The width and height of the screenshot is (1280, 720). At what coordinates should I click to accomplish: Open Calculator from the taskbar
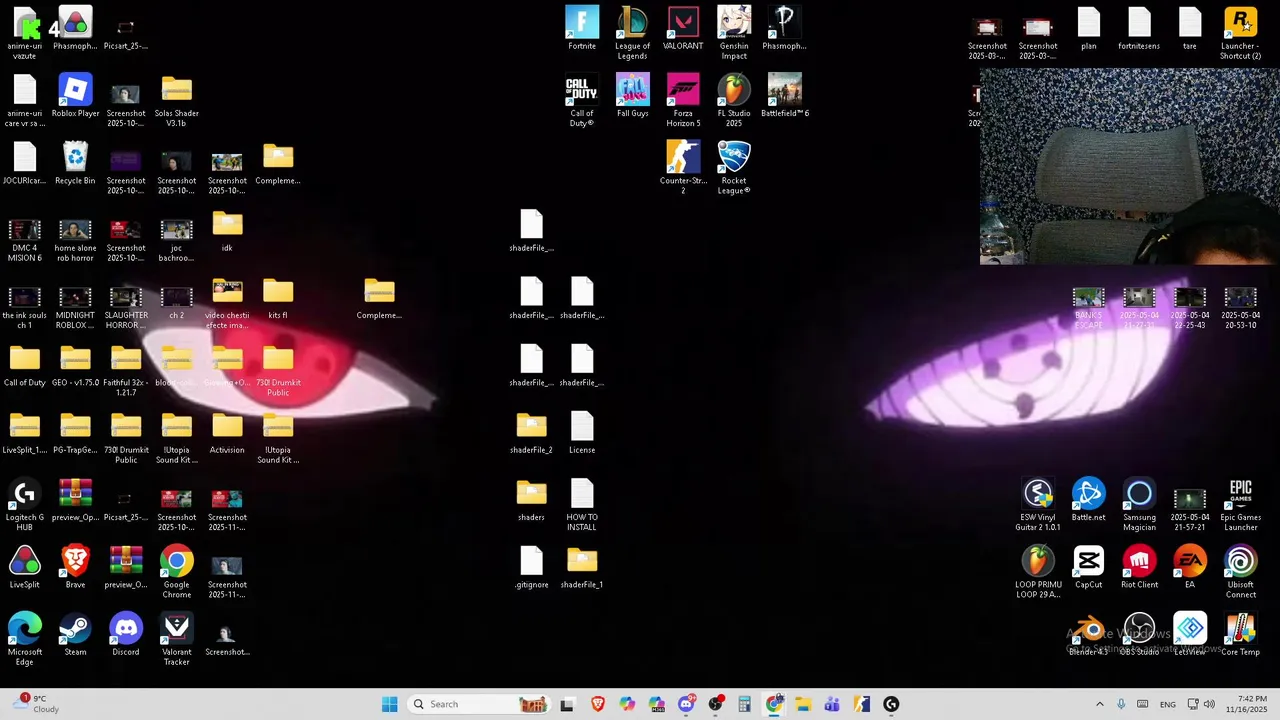tap(744, 704)
